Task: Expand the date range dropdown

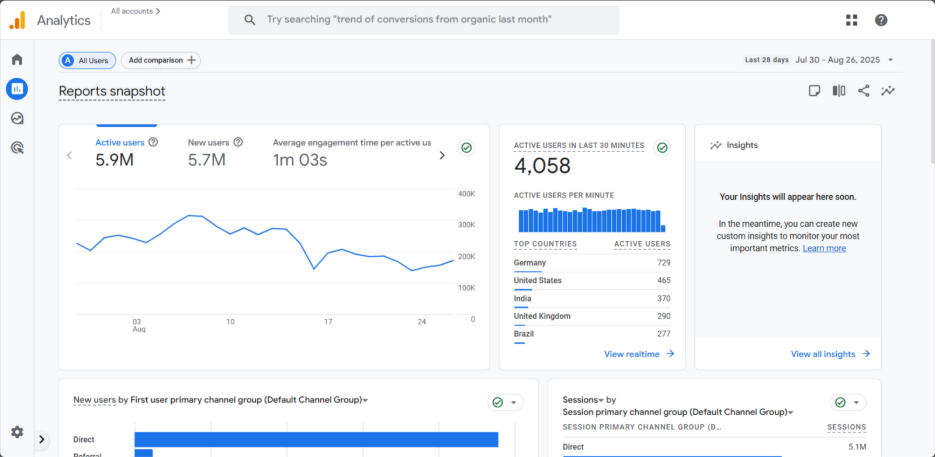Action: tap(890, 60)
